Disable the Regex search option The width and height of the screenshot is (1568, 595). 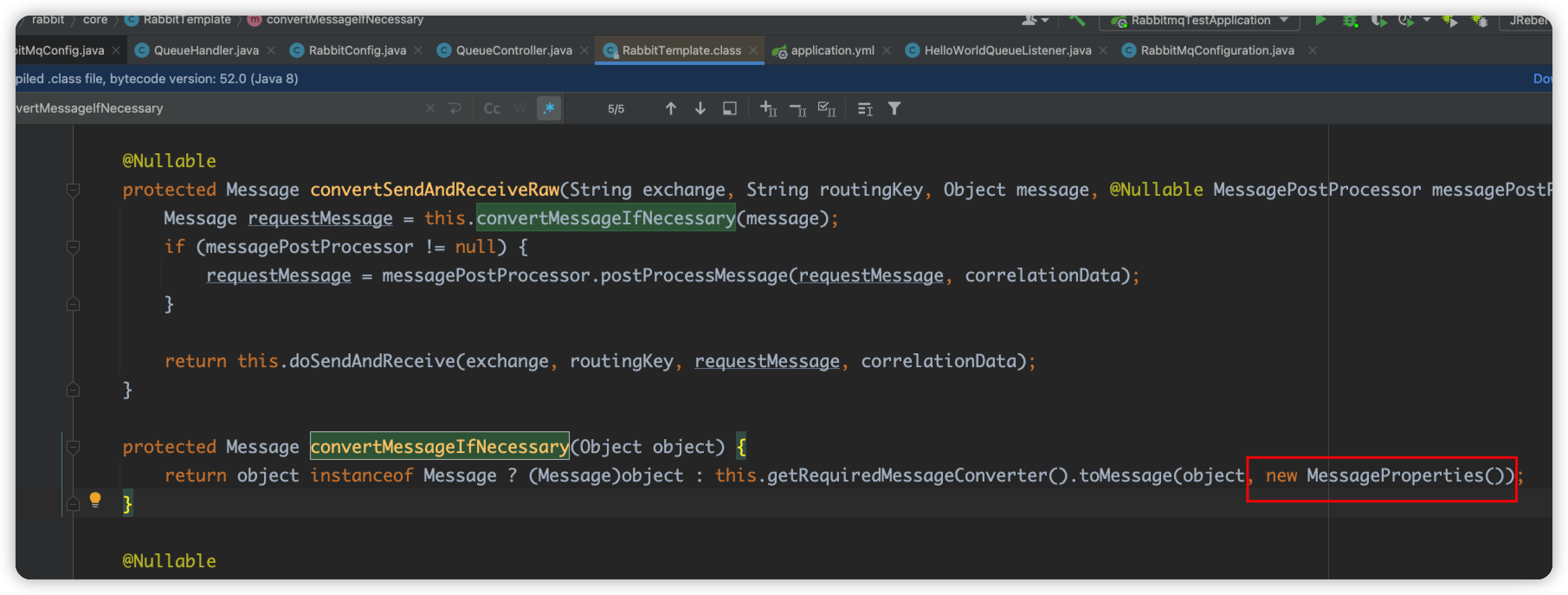point(548,108)
